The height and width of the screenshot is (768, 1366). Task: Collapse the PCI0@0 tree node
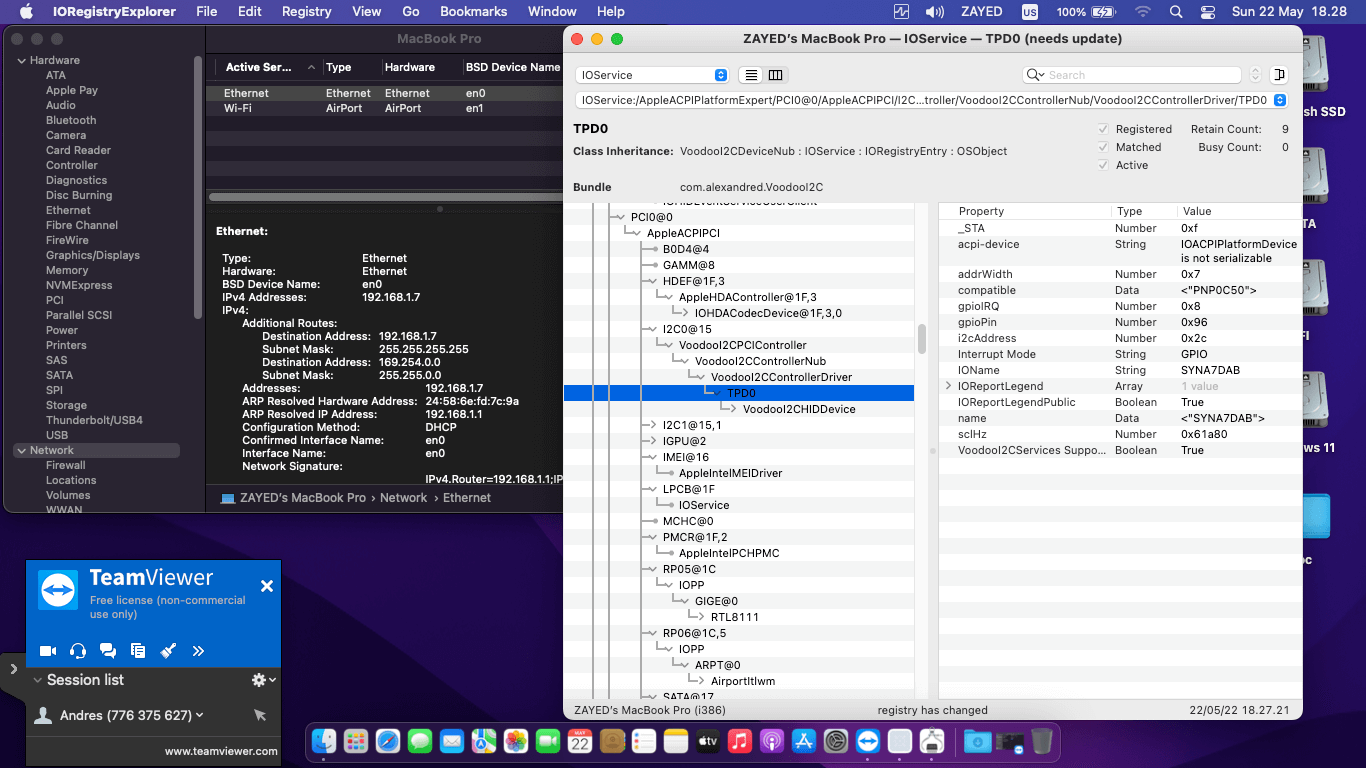pos(619,217)
